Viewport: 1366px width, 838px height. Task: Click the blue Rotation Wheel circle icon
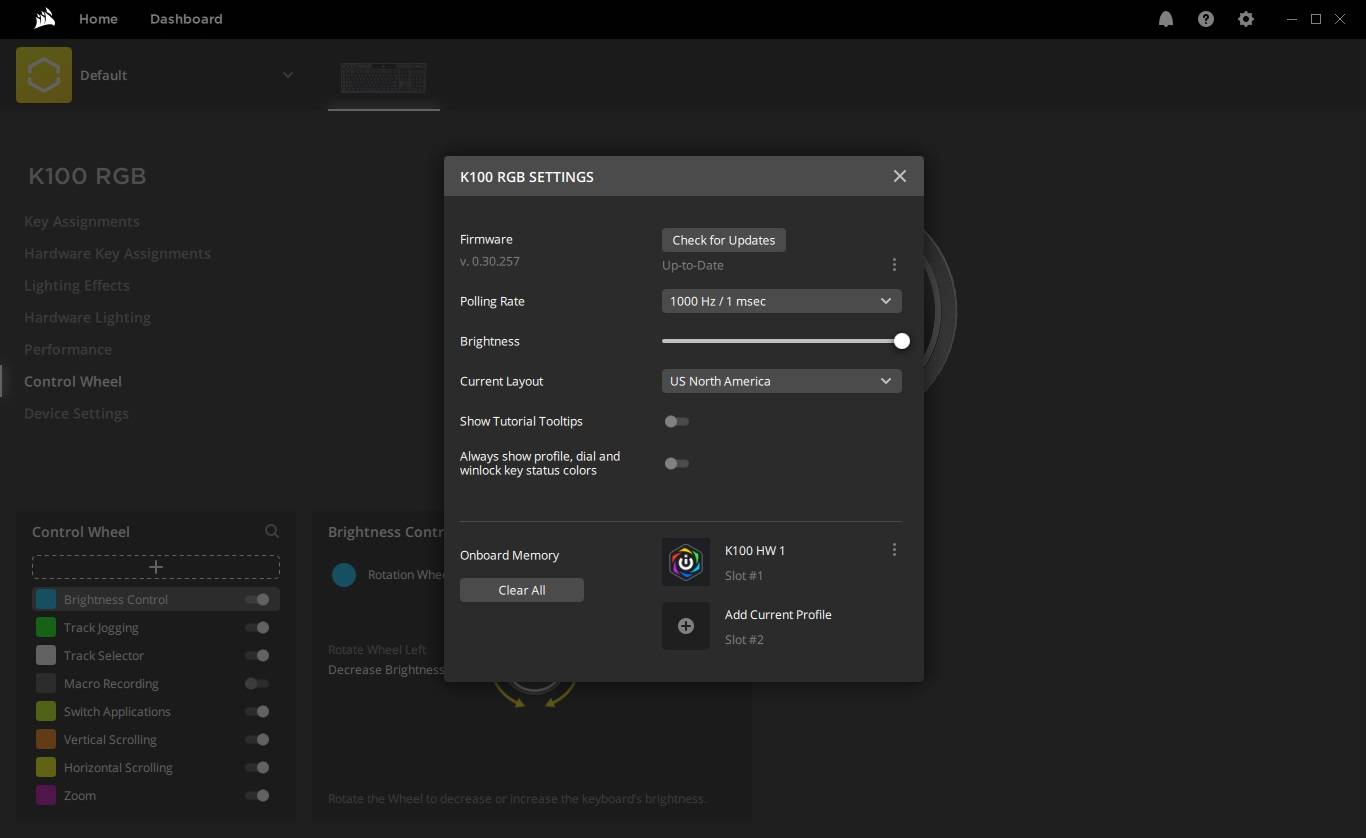pyautogui.click(x=344, y=575)
